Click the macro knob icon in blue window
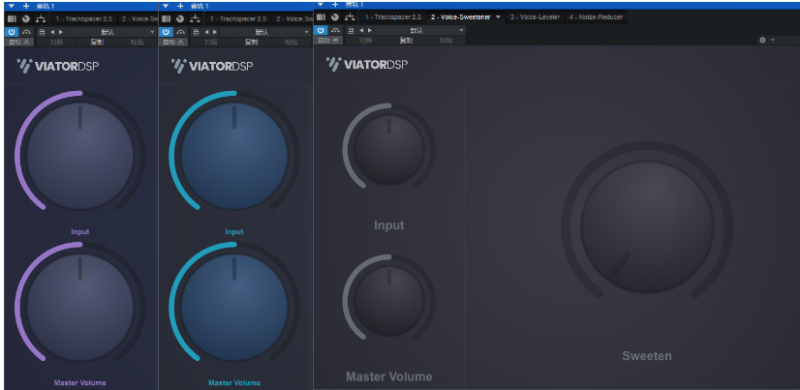This screenshot has width=800, height=390. pos(180,19)
